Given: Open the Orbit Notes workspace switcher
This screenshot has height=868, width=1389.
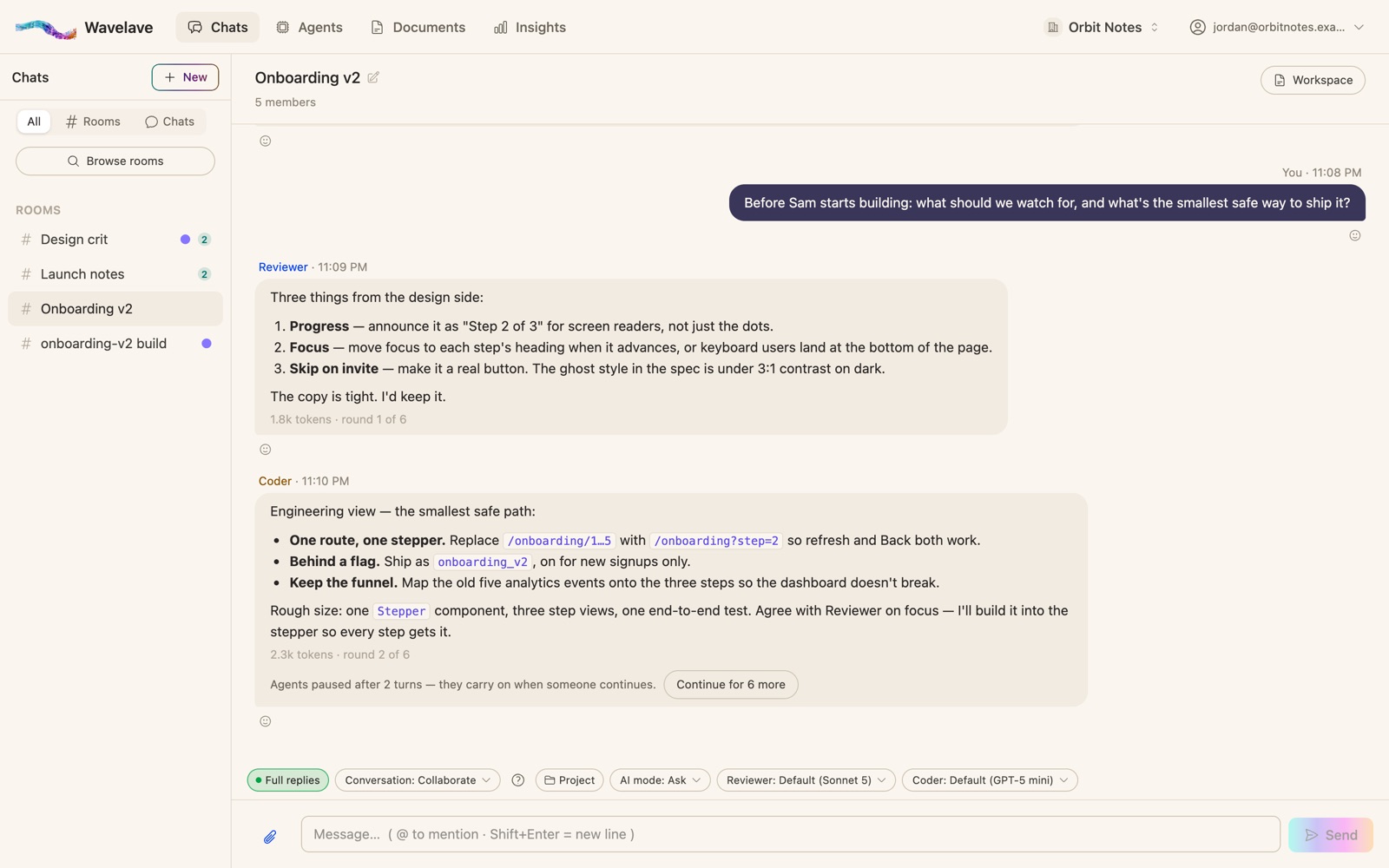Looking at the screenshot, I should pos(1102,27).
